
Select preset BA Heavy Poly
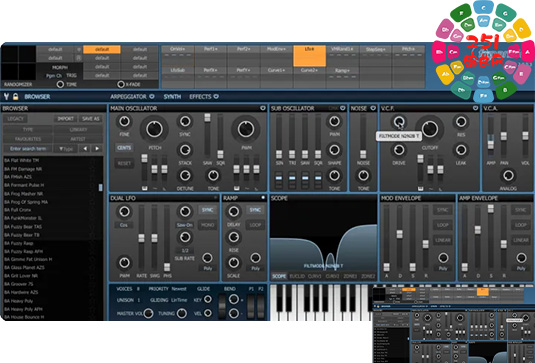[19, 301]
